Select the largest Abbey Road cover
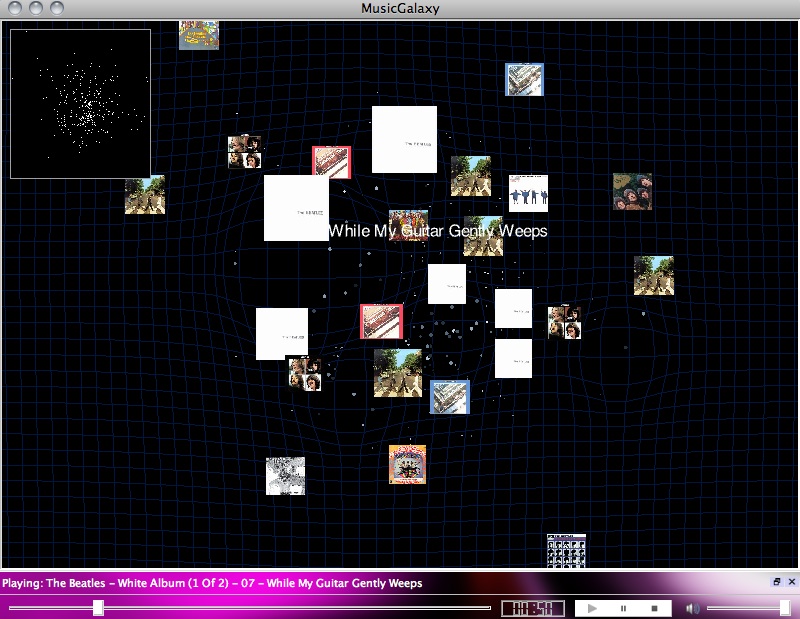The height and width of the screenshot is (619, 800). coord(398,373)
